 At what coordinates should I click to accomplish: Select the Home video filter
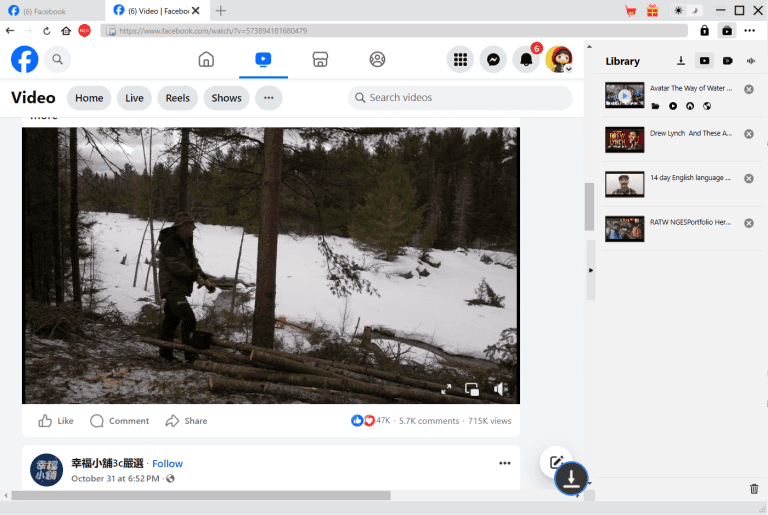(x=89, y=98)
